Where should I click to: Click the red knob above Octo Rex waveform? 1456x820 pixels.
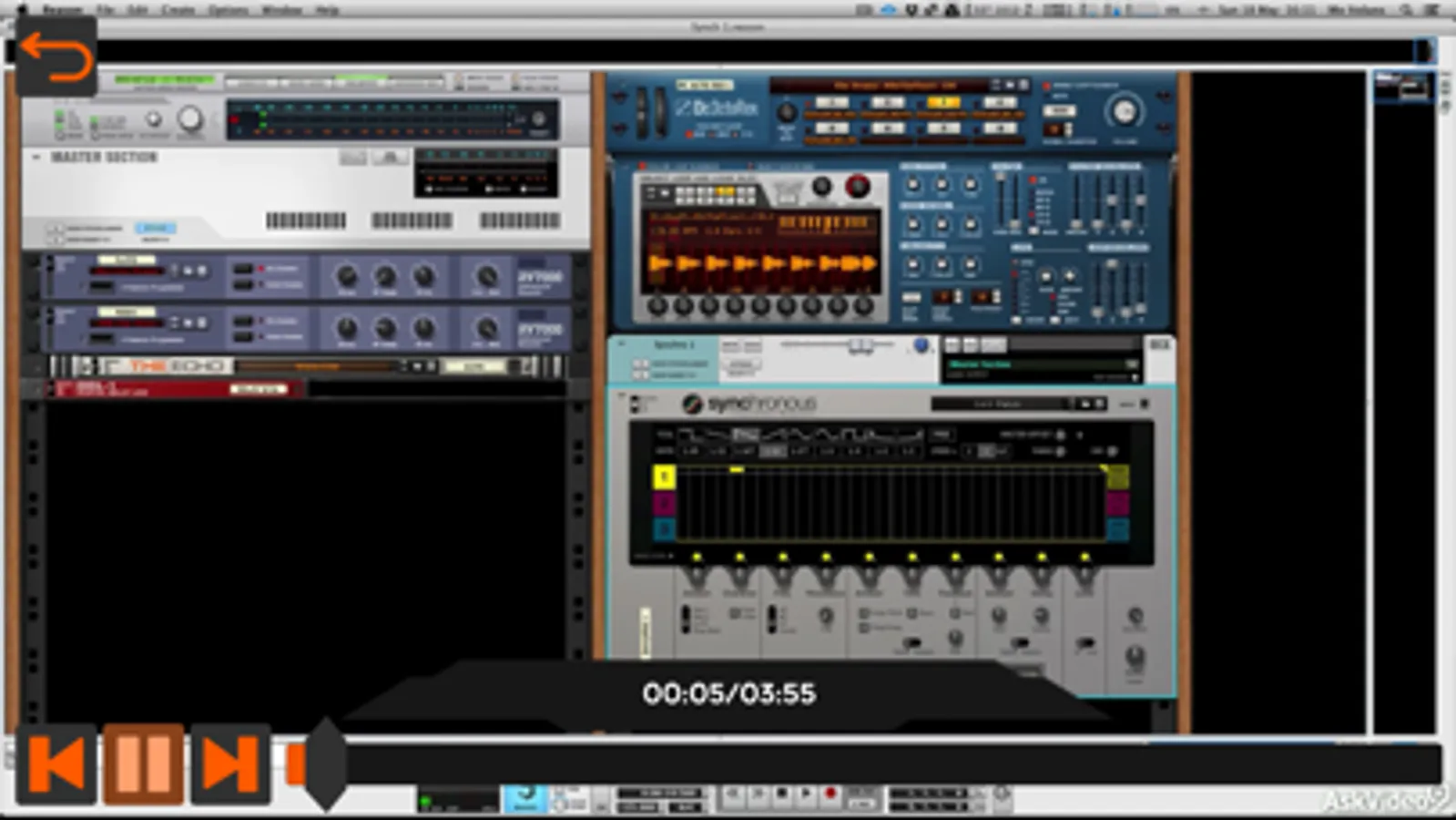pos(857,186)
